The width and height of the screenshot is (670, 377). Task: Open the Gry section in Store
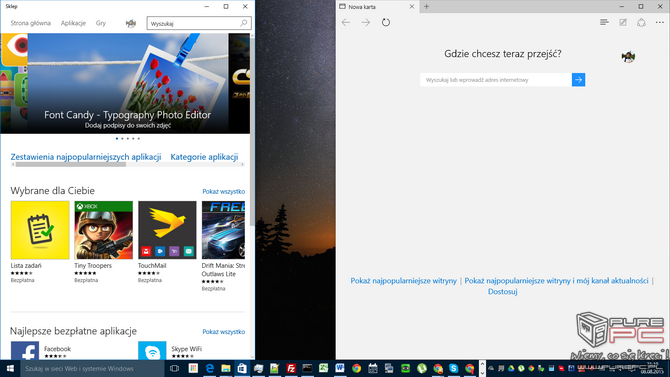[x=101, y=23]
